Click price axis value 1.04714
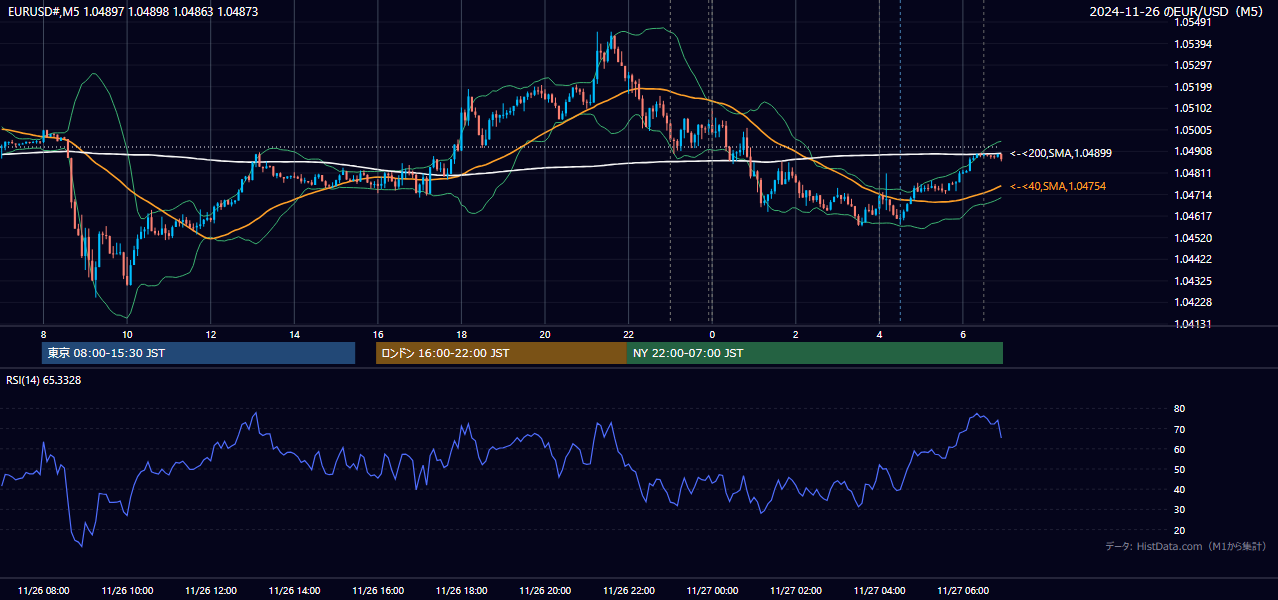1278x600 pixels. pyautogui.click(x=1193, y=194)
